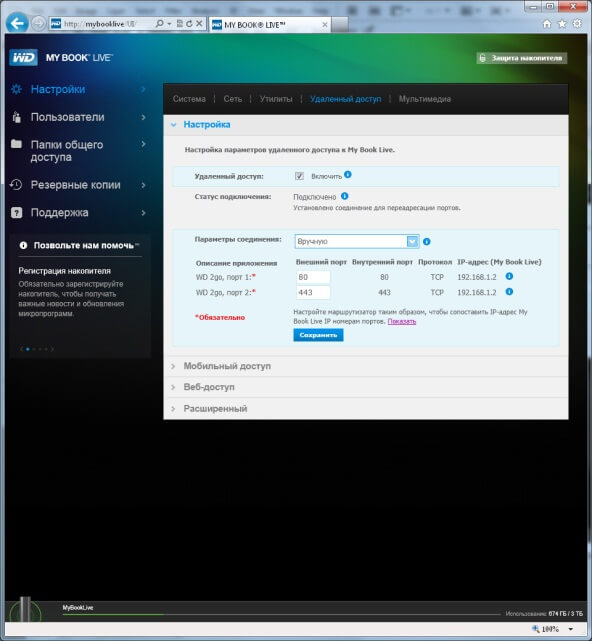Click the Регистрация накопителя heading
Viewport: 592px width, 641px height.
(64, 271)
